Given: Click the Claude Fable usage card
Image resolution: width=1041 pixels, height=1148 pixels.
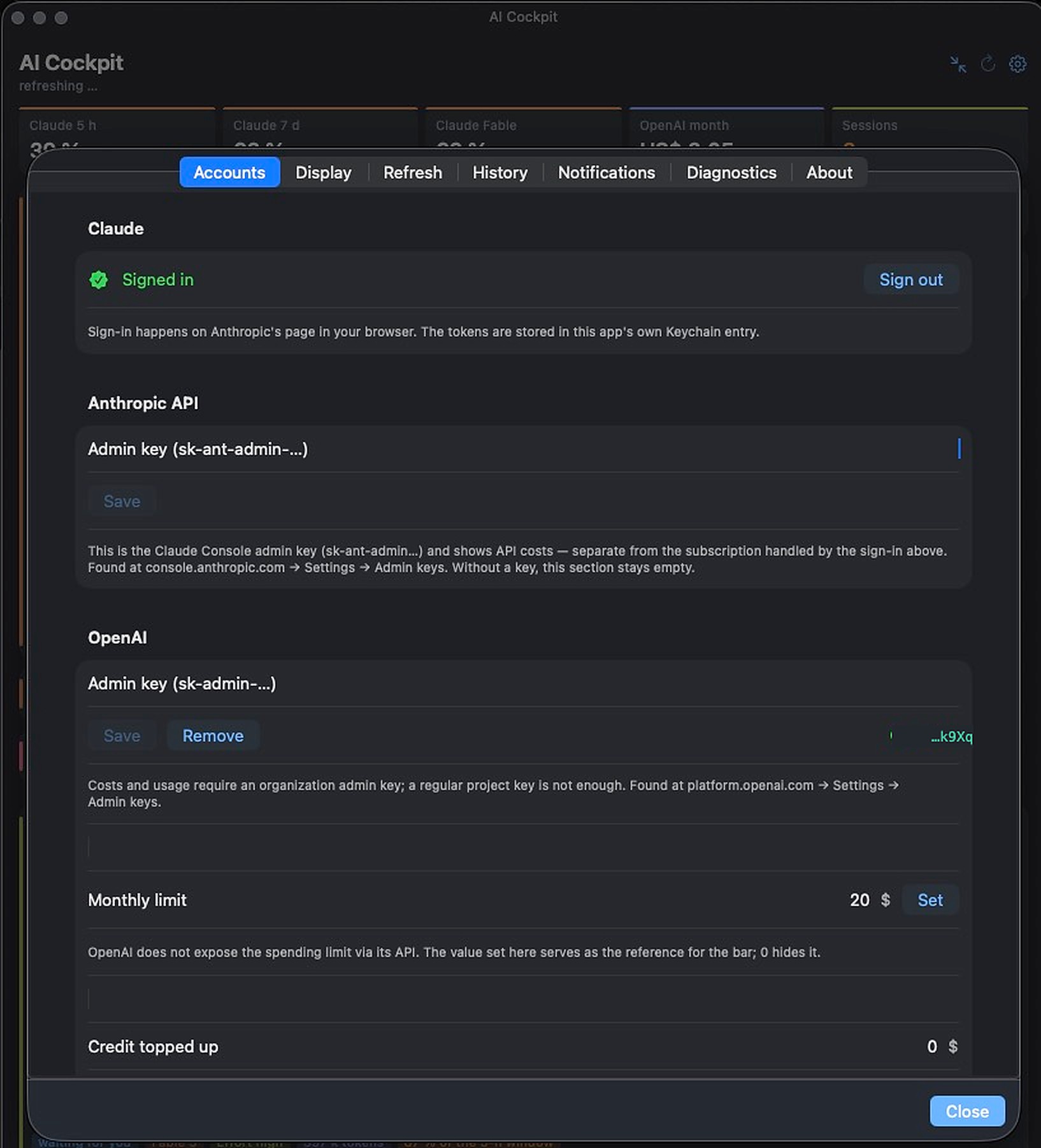Looking at the screenshot, I should coord(524,129).
